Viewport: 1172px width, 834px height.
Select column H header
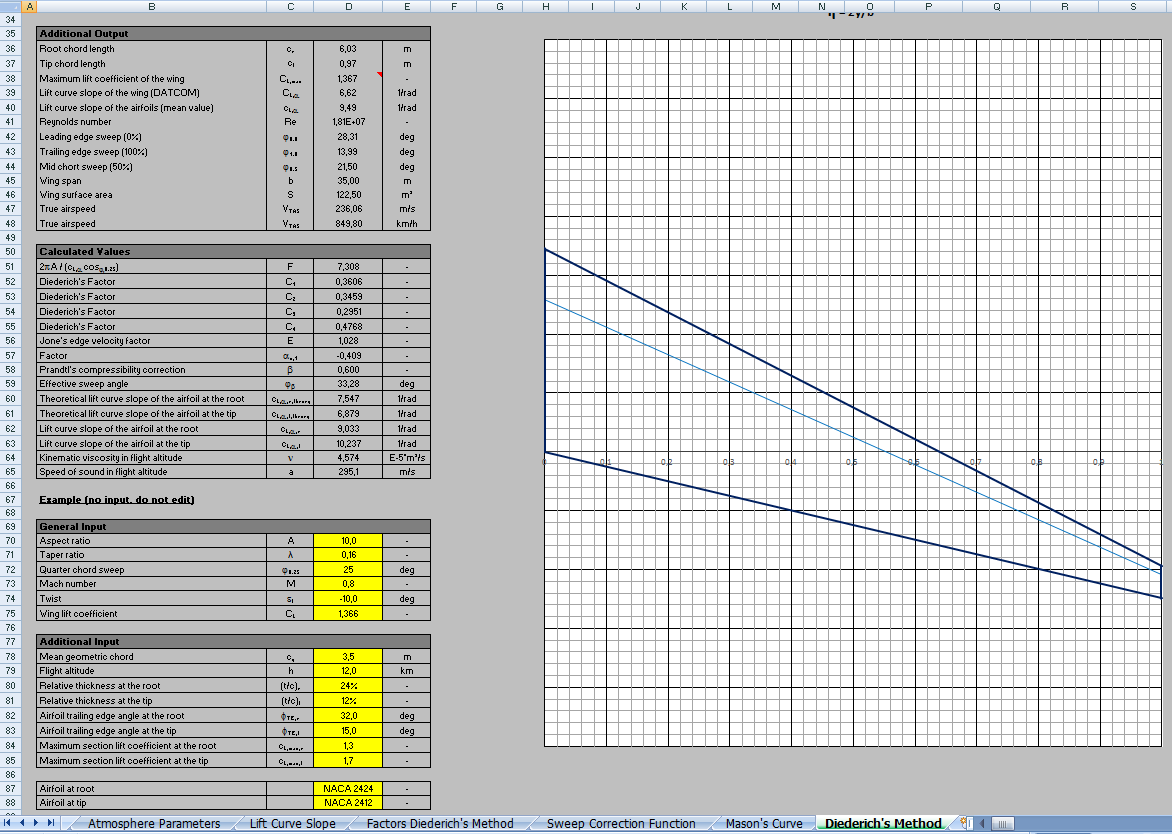(x=546, y=6)
